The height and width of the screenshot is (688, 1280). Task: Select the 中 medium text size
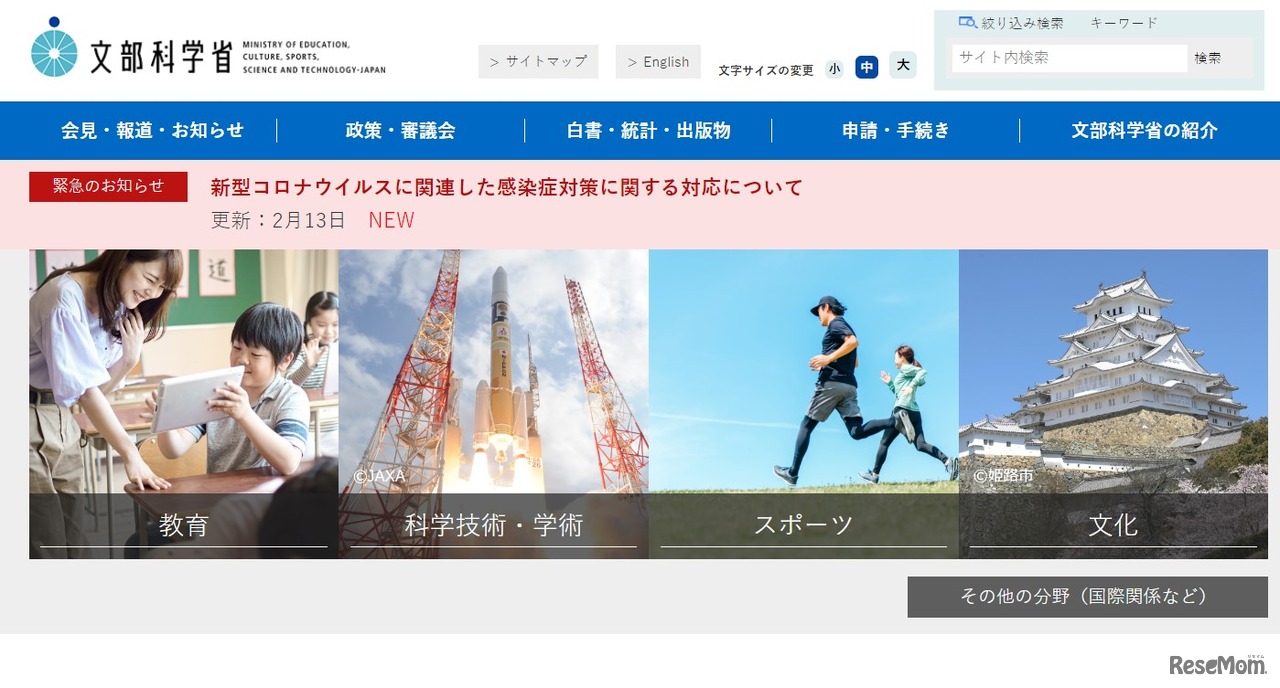pos(867,67)
